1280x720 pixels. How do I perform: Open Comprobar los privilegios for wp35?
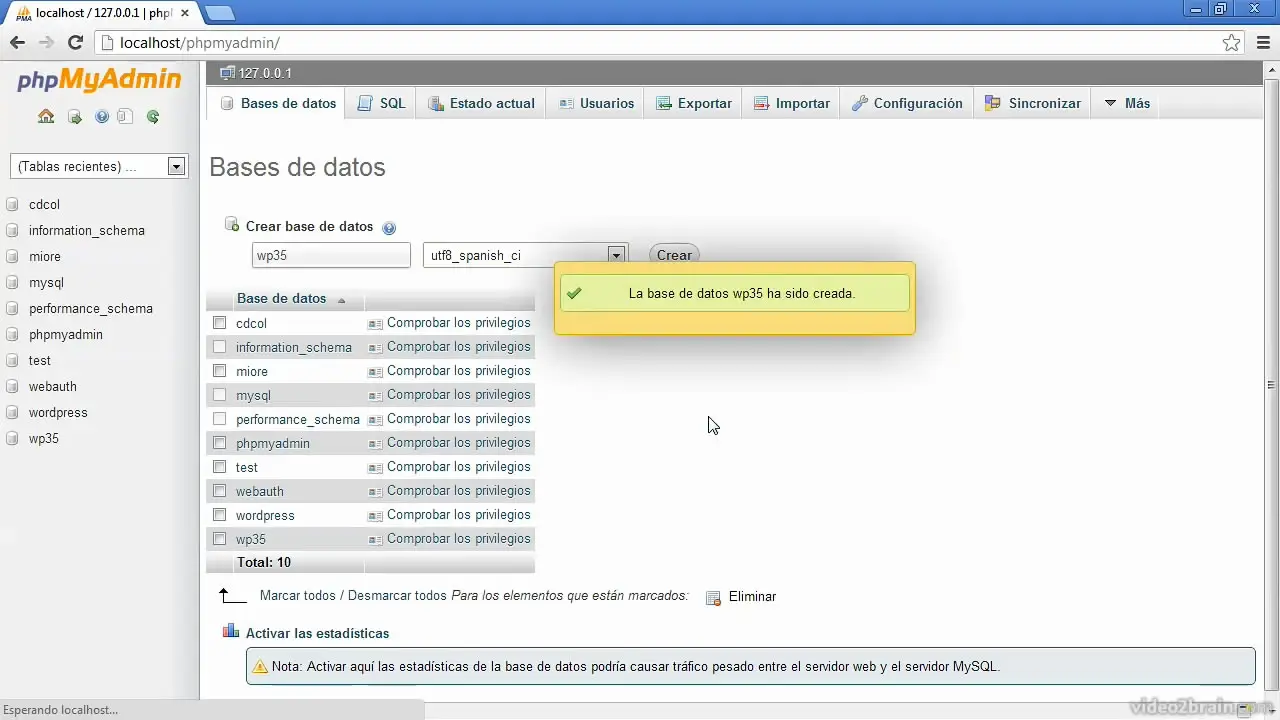point(459,539)
